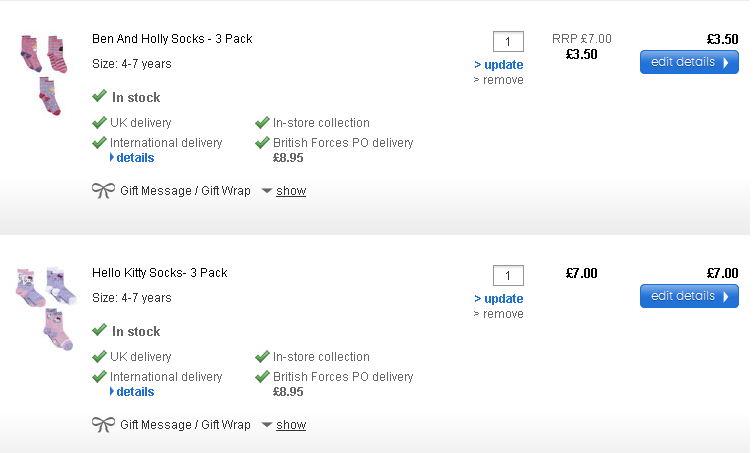The width and height of the screenshot is (753, 453).
Task: Click Hello Kitty socks product thumbnail
Action: pos(45,307)
